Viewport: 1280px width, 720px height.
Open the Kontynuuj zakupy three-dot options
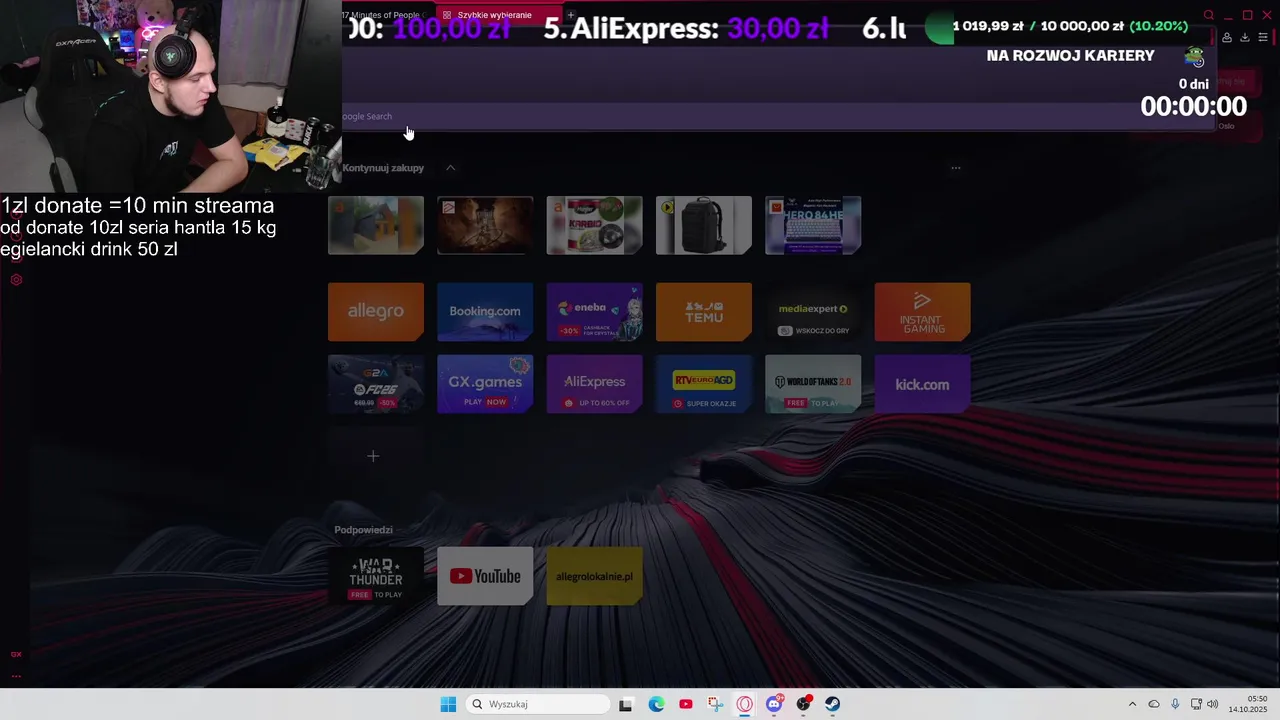(x=956, y=168)
